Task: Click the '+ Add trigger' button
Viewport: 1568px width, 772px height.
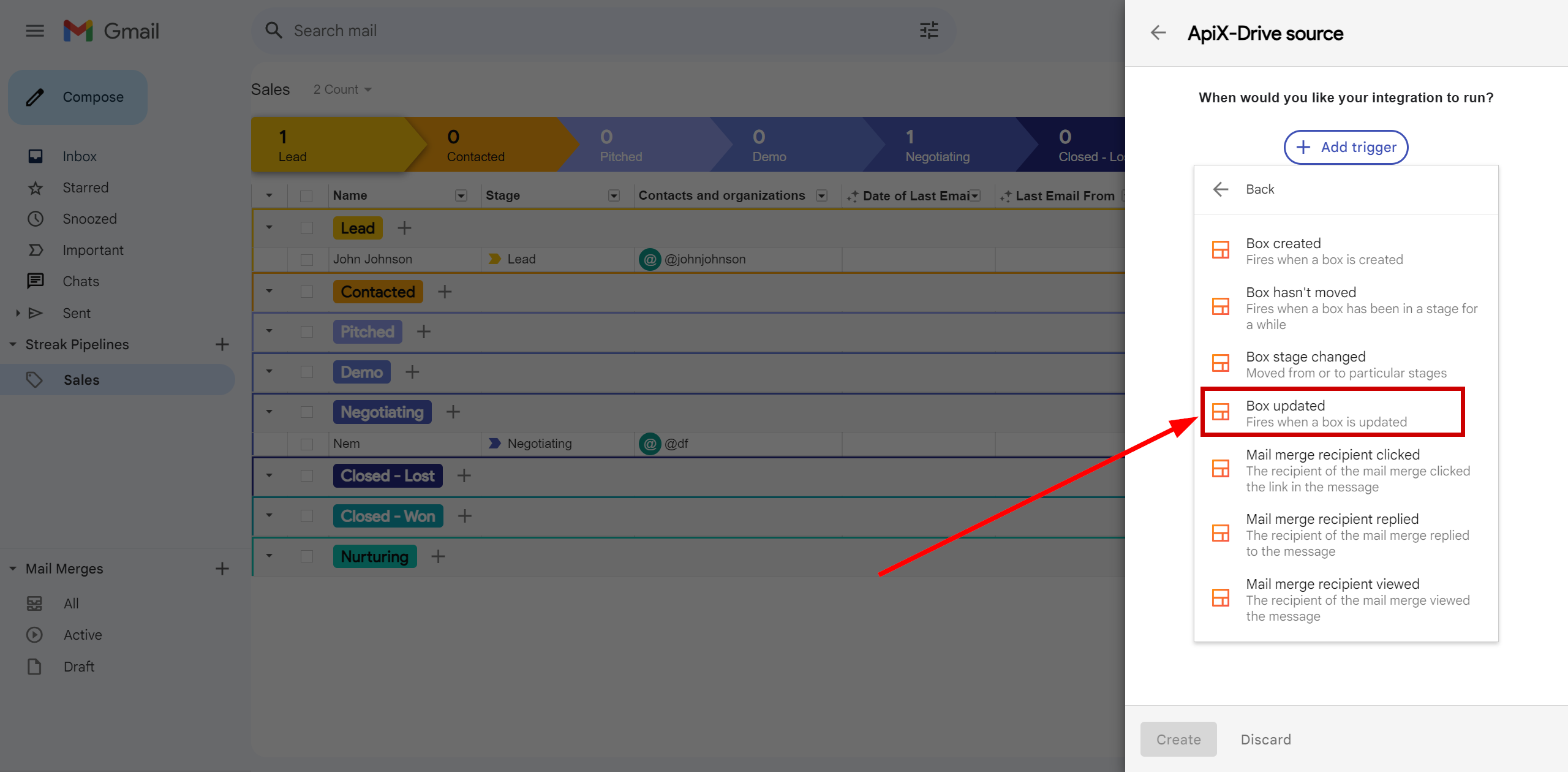Action: point(1345,147)
